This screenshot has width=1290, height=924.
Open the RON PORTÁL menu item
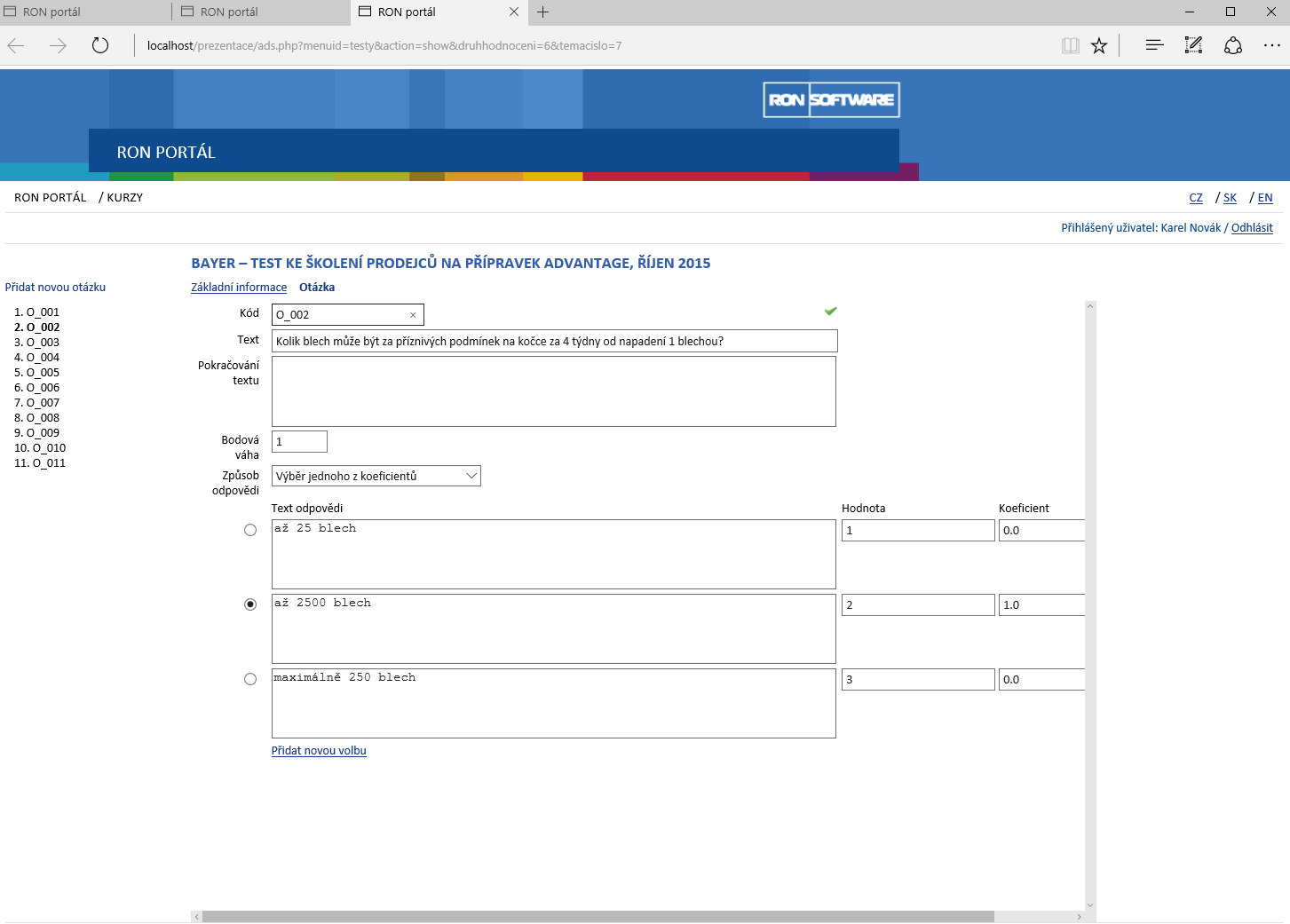click(x=51, y=198)
